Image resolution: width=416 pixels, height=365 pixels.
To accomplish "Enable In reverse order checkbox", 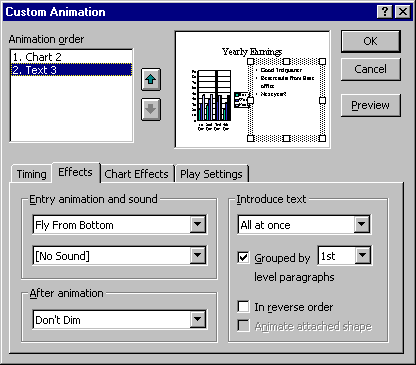I will 243,306.
